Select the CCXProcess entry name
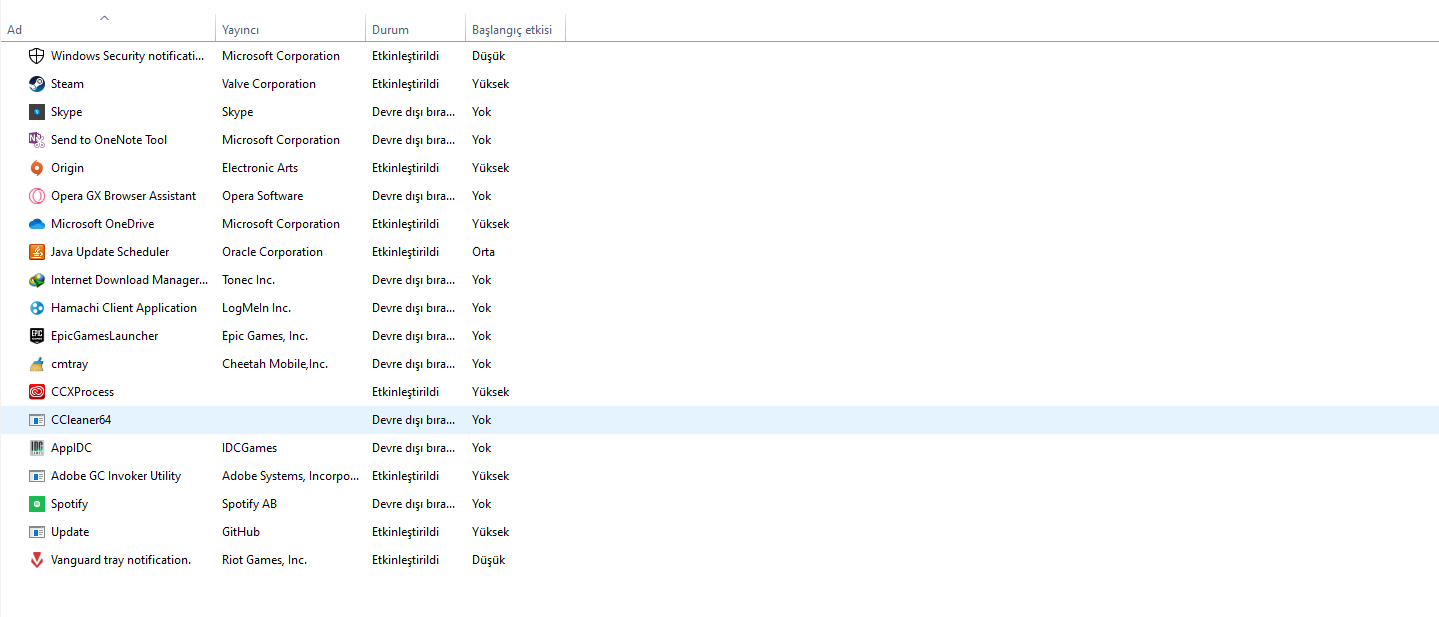 tap(82, 392)
